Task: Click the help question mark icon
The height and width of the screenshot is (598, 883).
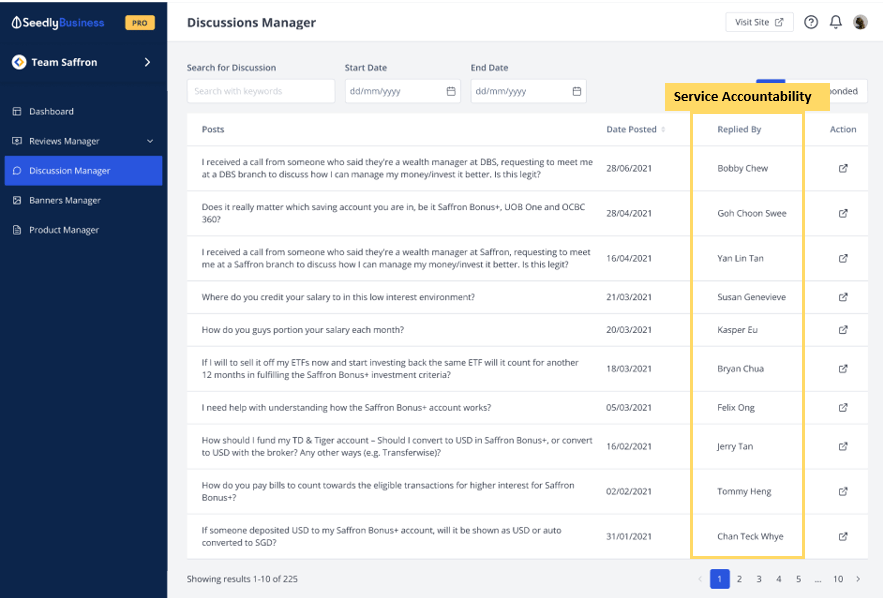Action: (x=811, y=22)
